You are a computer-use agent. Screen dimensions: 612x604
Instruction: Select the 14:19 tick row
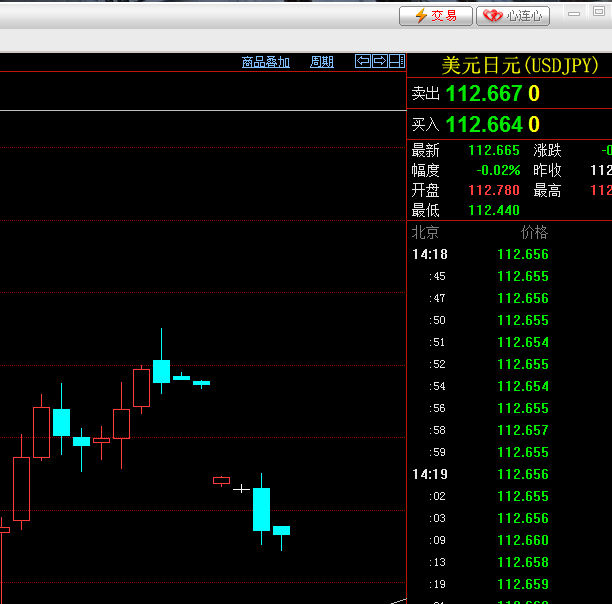pyautogui.click(x=430, y=474)
